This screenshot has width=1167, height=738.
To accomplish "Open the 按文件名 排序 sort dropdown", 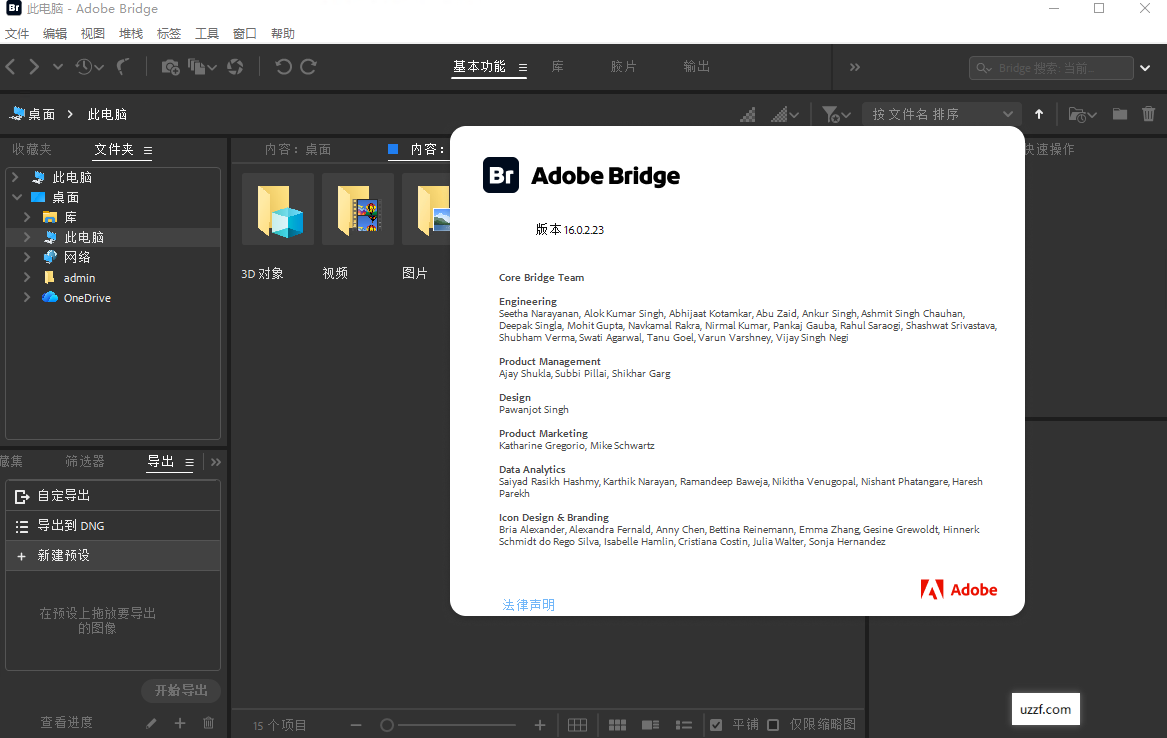I will click(x=940, y=113).
